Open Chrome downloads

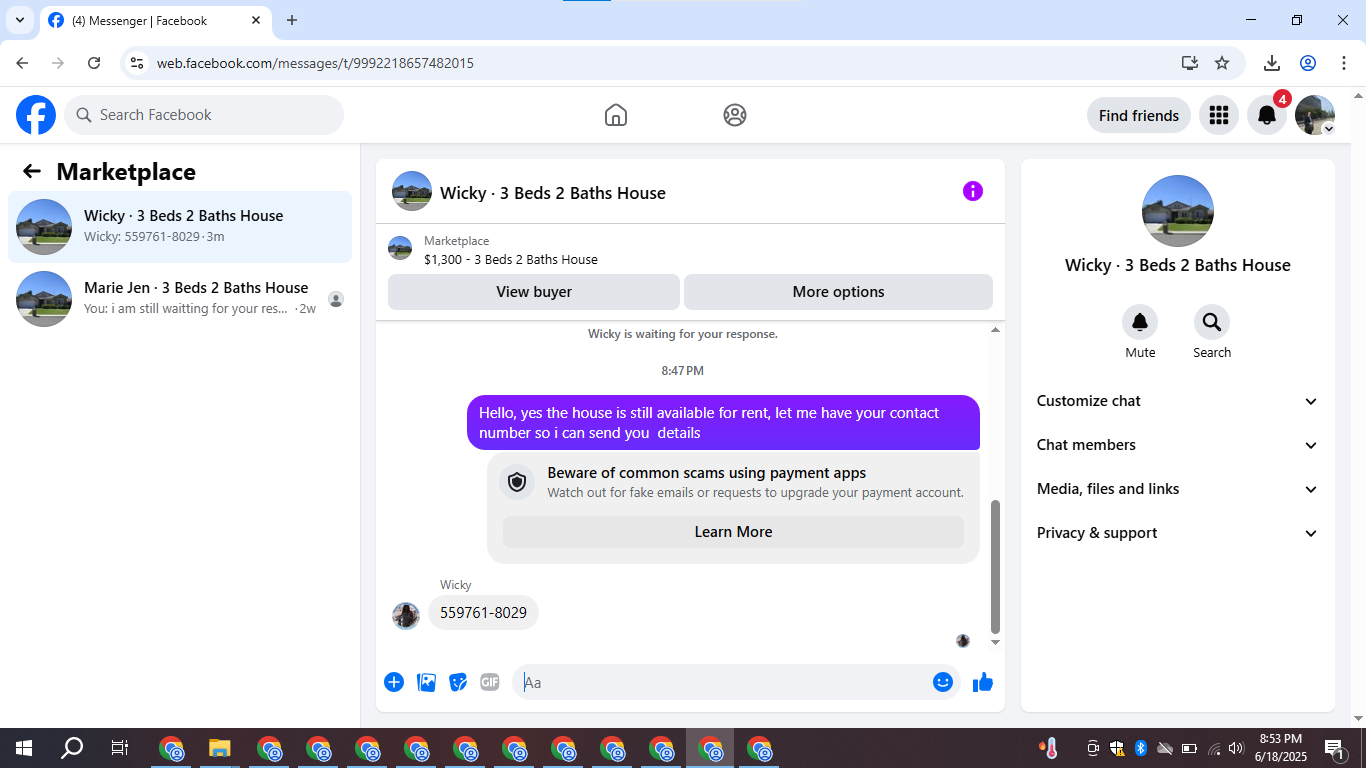[x=1272, y=63]
